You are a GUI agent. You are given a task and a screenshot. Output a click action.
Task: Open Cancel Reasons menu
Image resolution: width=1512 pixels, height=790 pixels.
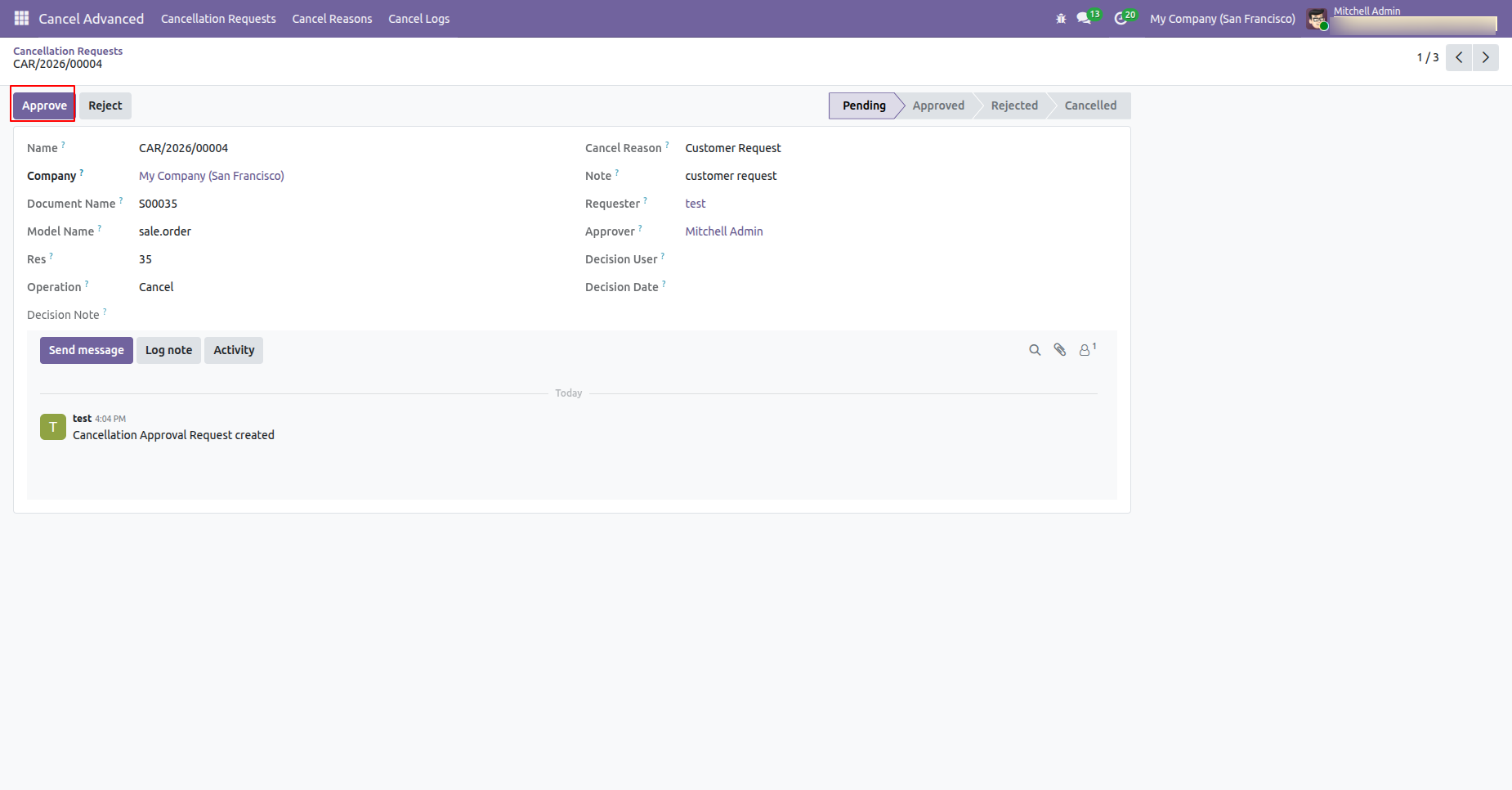click(x=332, y=19)
